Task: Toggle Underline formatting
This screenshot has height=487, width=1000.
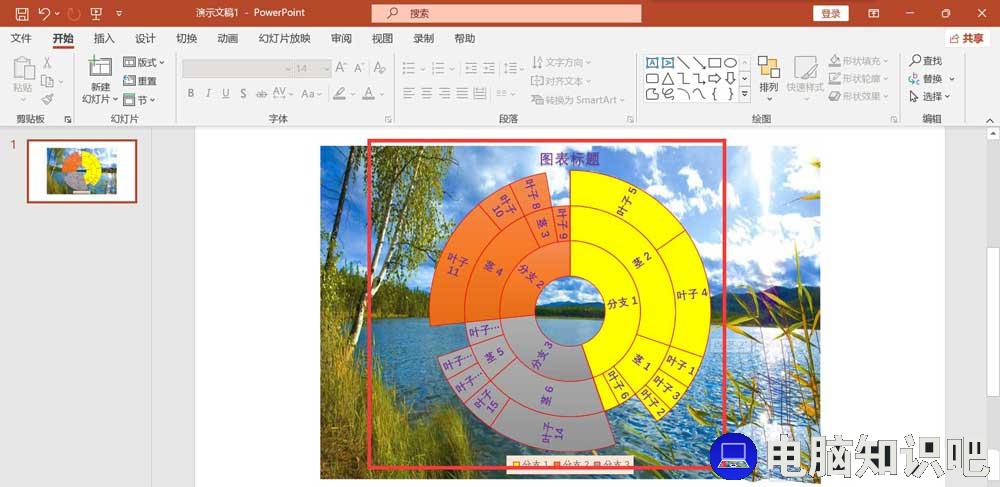Action: point(226,93)
